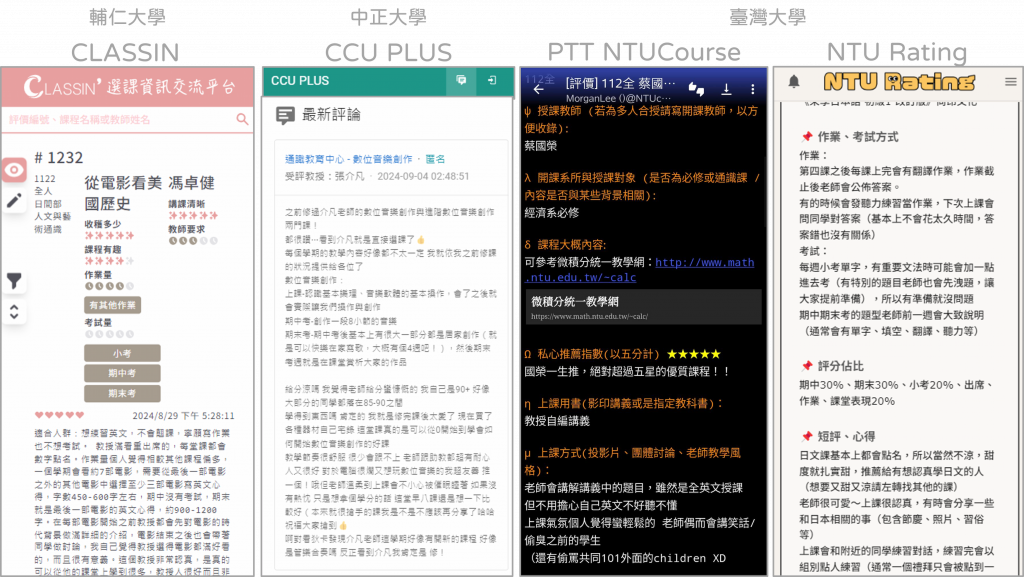Click the search magnifier icon in CLASSIN
The width and height of the screenshot is (1024, 577).
pos(242,119)
